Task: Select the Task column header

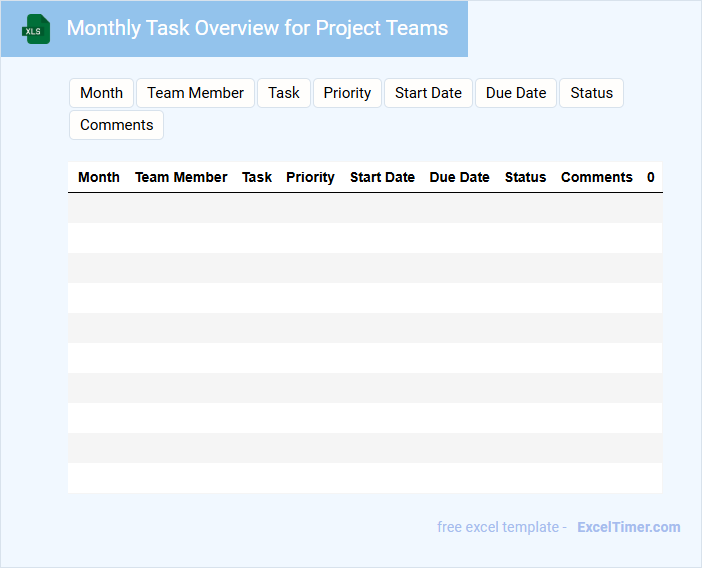Action: (257, 177)
